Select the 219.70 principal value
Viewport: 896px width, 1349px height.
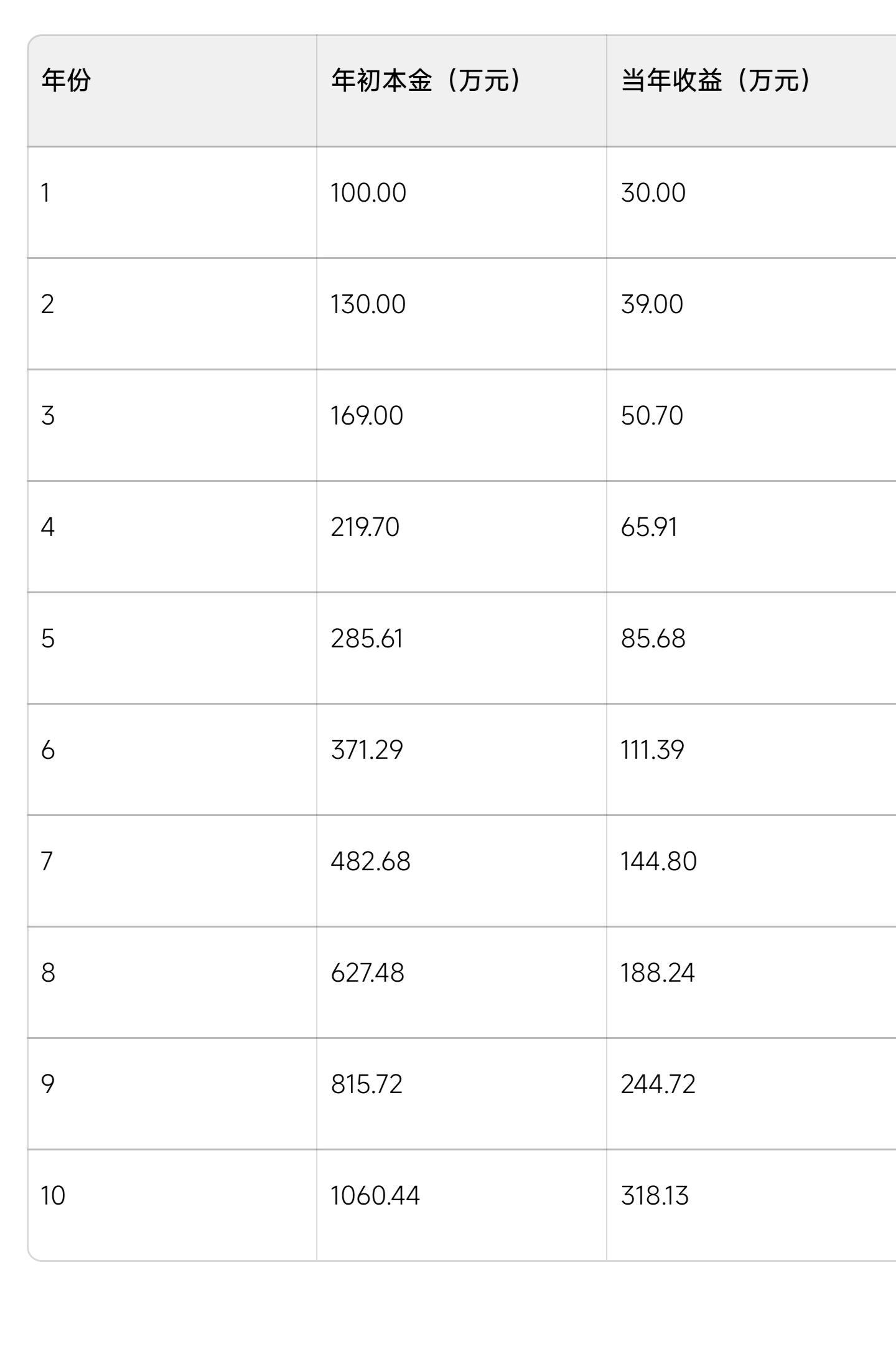tap(365, 527)
